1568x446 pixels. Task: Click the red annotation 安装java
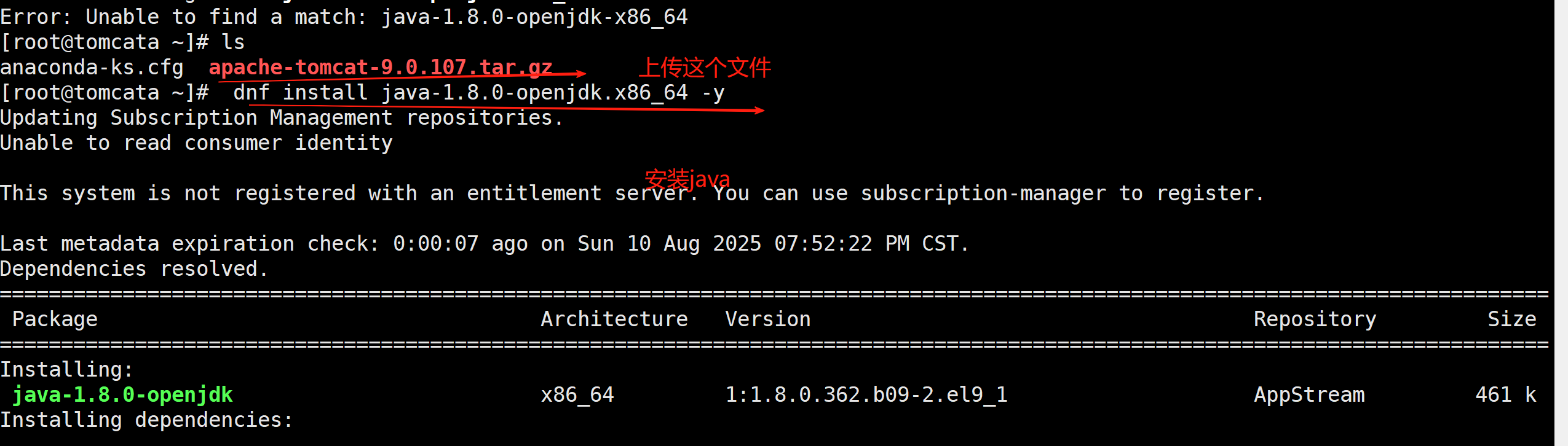pyautogui.click(x=687, y=179)
